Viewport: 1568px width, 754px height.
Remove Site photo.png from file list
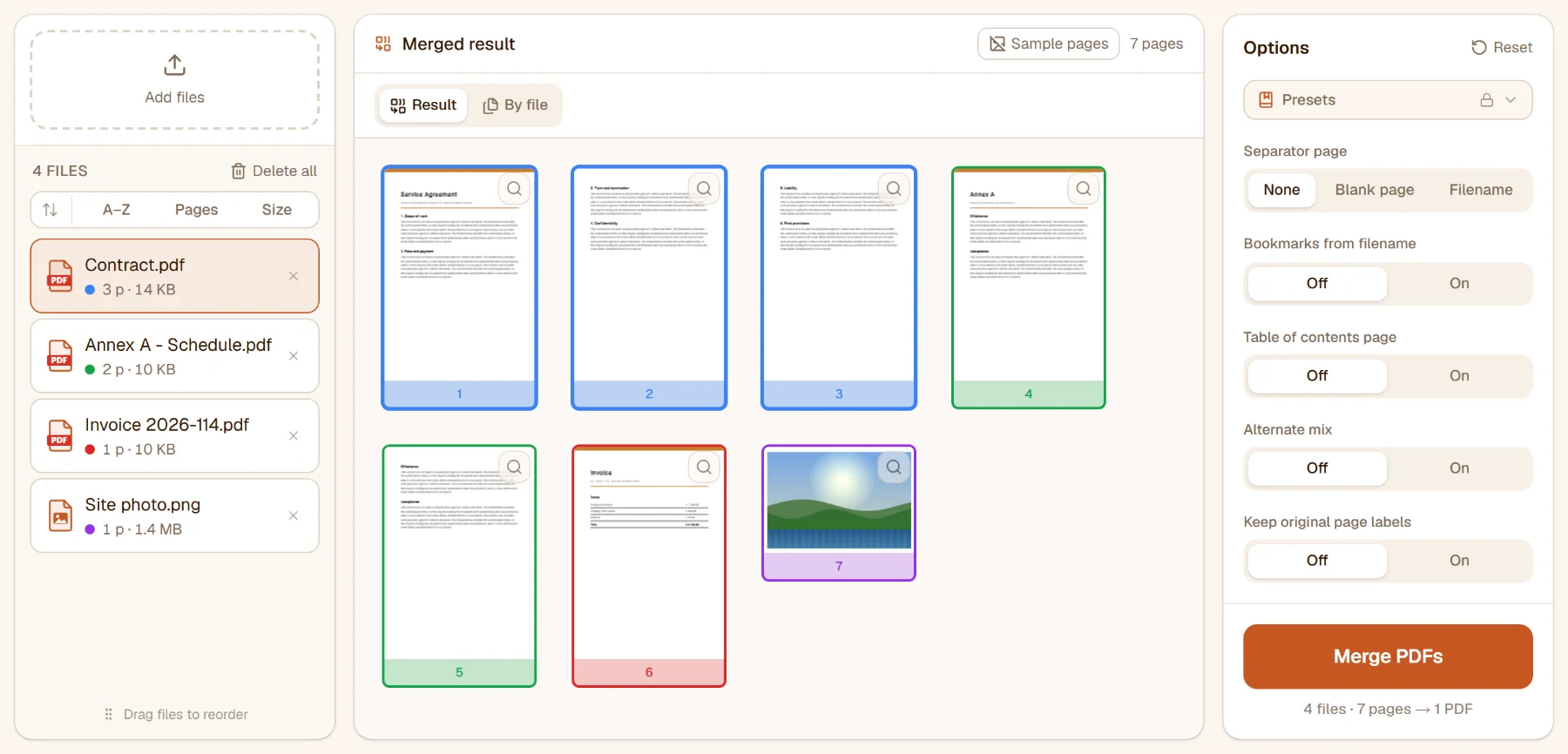point(294,515)
